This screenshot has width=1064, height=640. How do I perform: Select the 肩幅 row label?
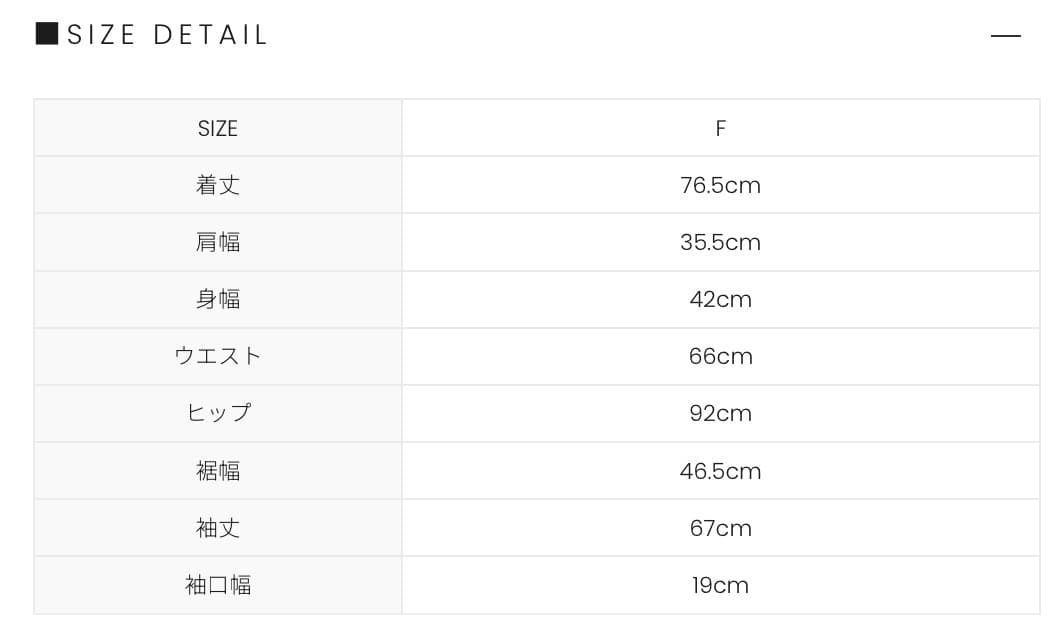(x=218, y=243)
